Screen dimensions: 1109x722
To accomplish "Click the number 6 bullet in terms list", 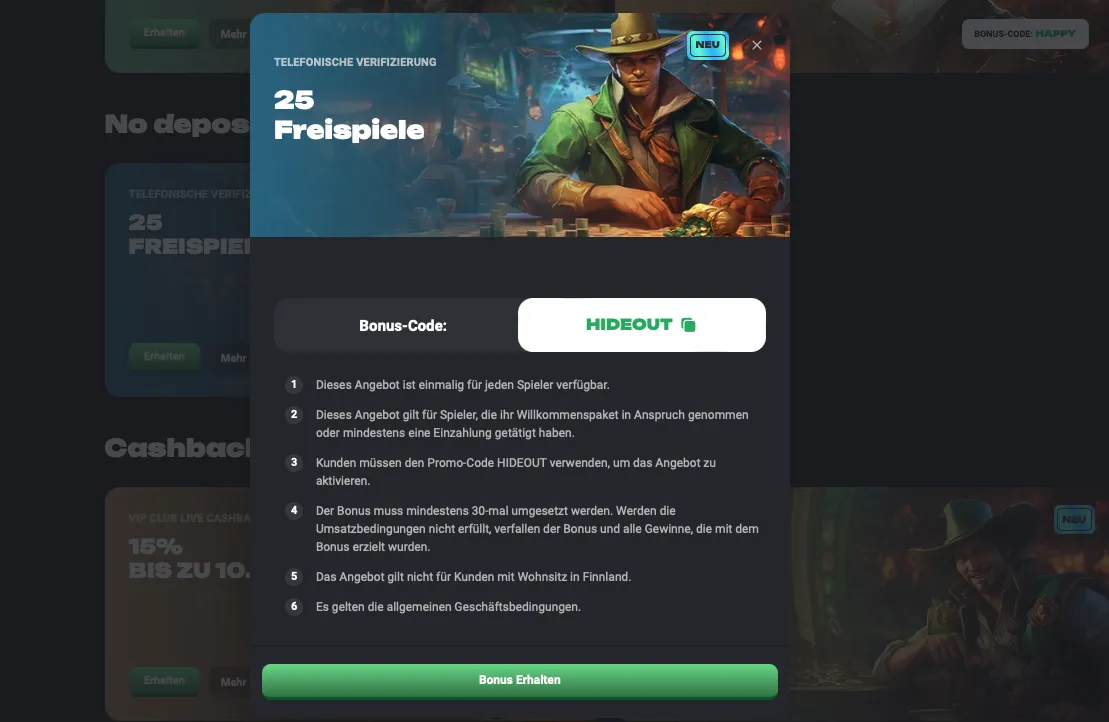I will click(x=294, y=607).
